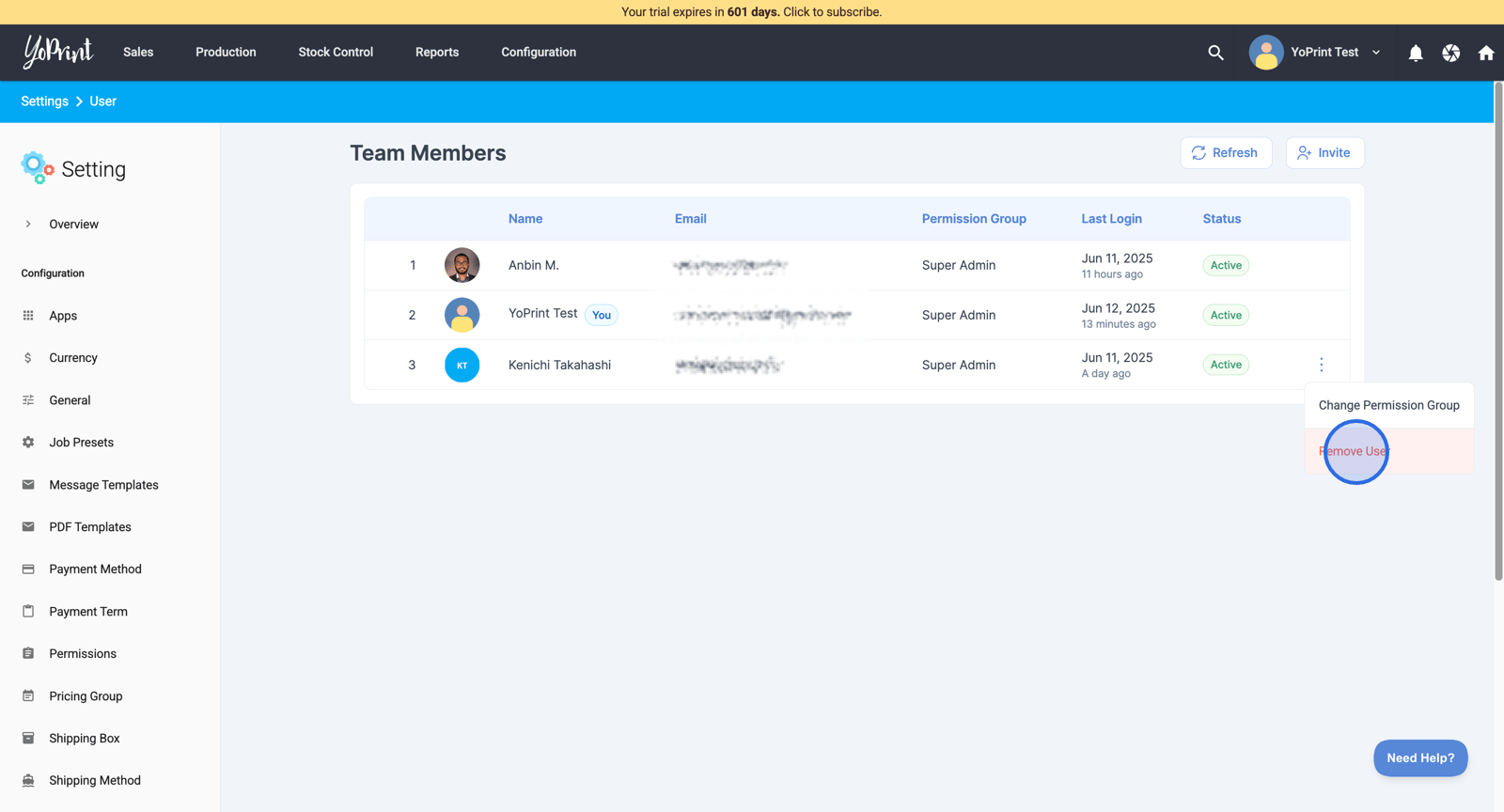Open Pricing Group settings
This screenshot has height=812, width=1504.
tap(86, 696)
